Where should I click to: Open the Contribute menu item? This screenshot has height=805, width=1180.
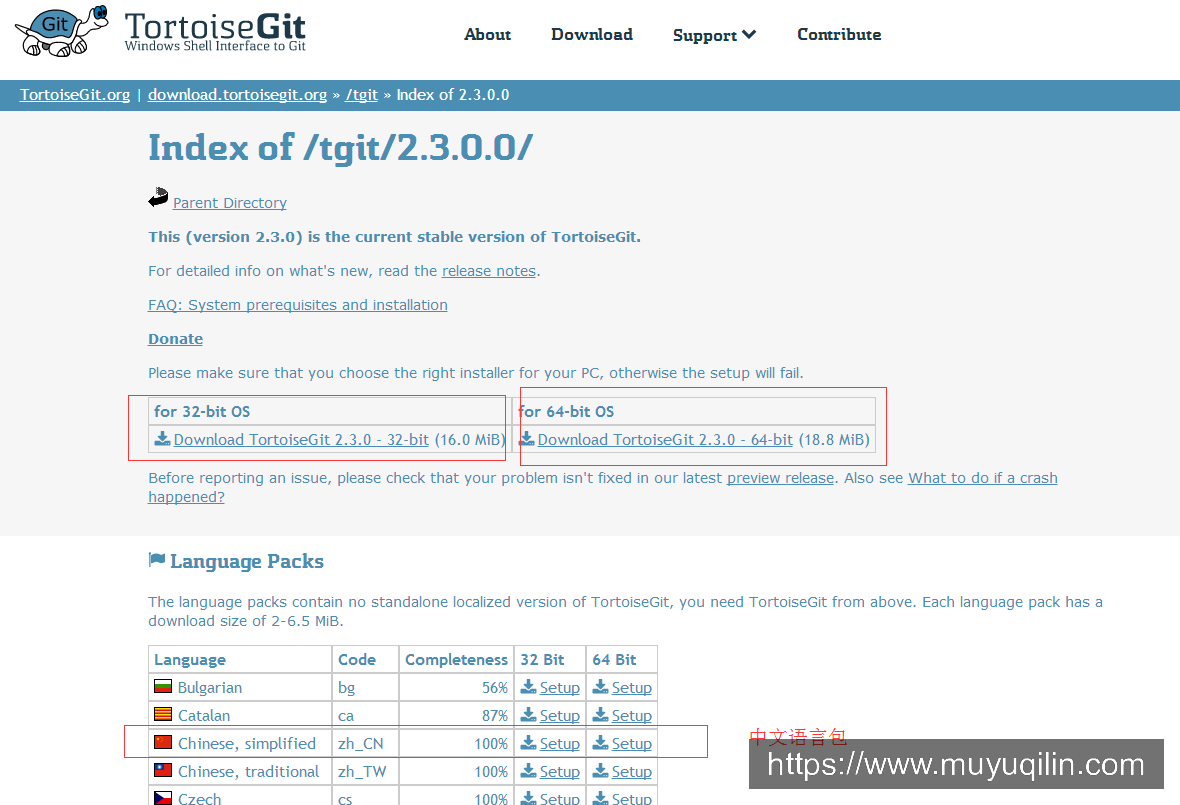pyautogui.click(x=839, y=35)
